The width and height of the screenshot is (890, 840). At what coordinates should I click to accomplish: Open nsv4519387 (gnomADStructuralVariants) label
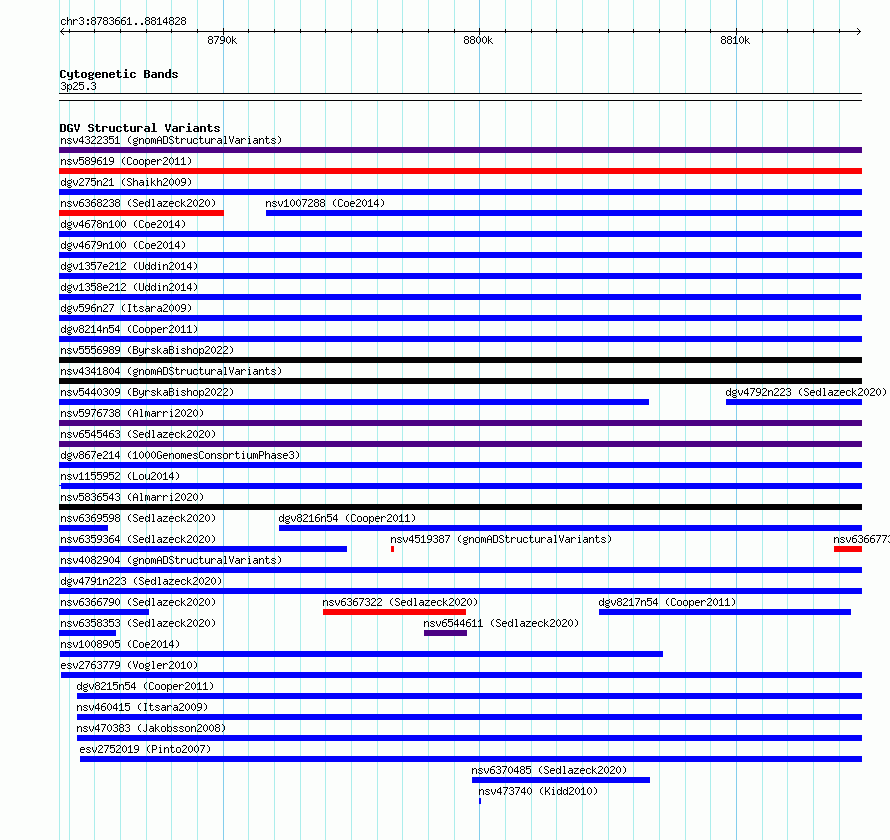point(501,539)
